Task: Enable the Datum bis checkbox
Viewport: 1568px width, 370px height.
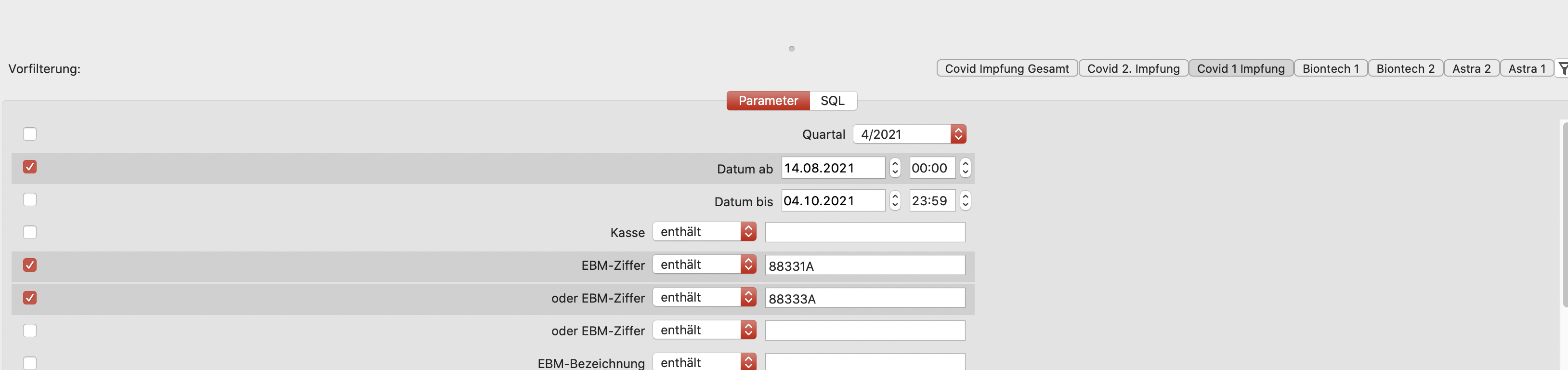Action: click(x=30, y=199)
